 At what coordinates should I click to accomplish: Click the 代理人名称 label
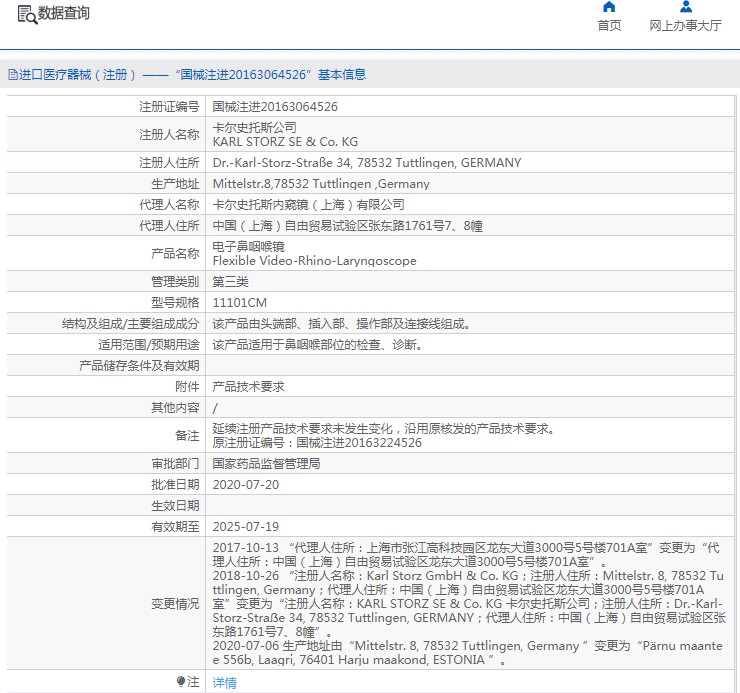(x=169, y=204)
